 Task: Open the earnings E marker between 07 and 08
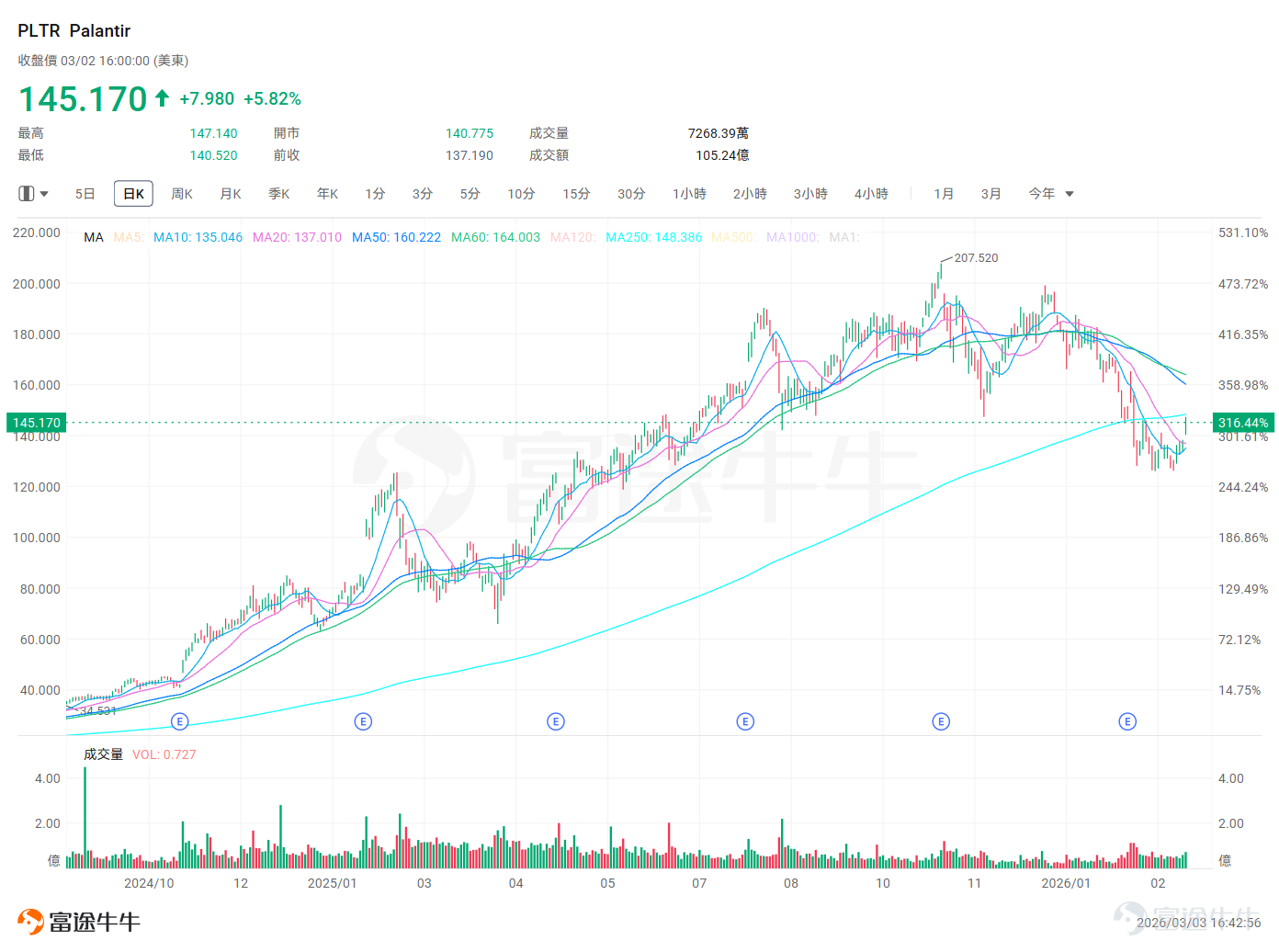coord(745,721)
